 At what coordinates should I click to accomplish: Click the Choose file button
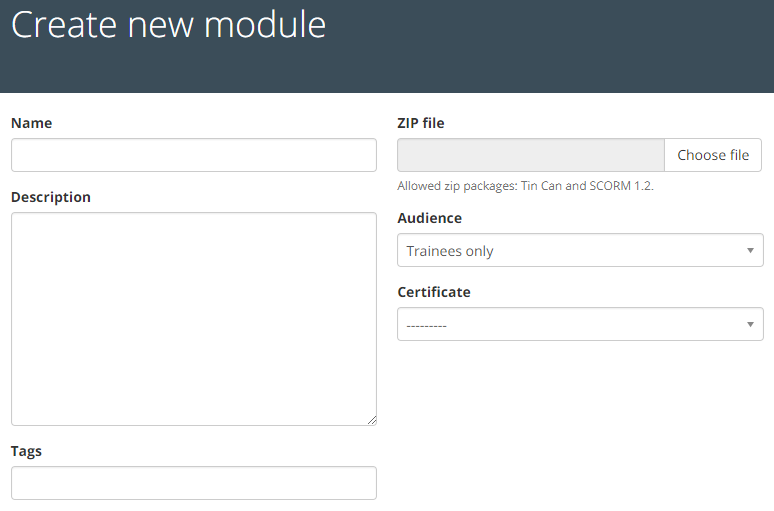tap(713, 155)
